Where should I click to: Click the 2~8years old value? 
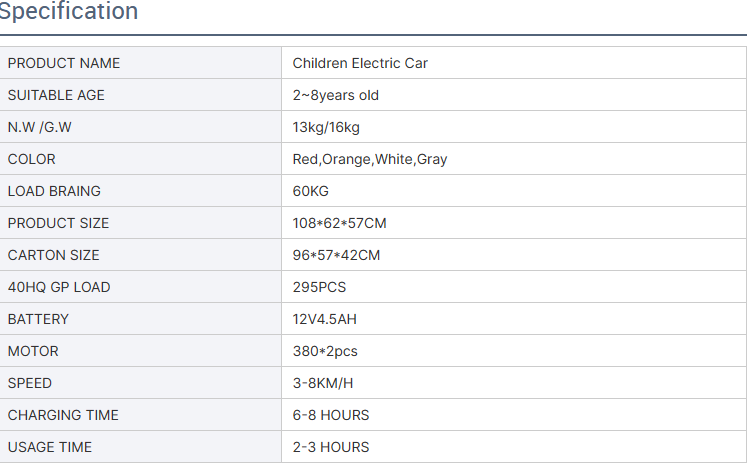[x=336, y=95]
